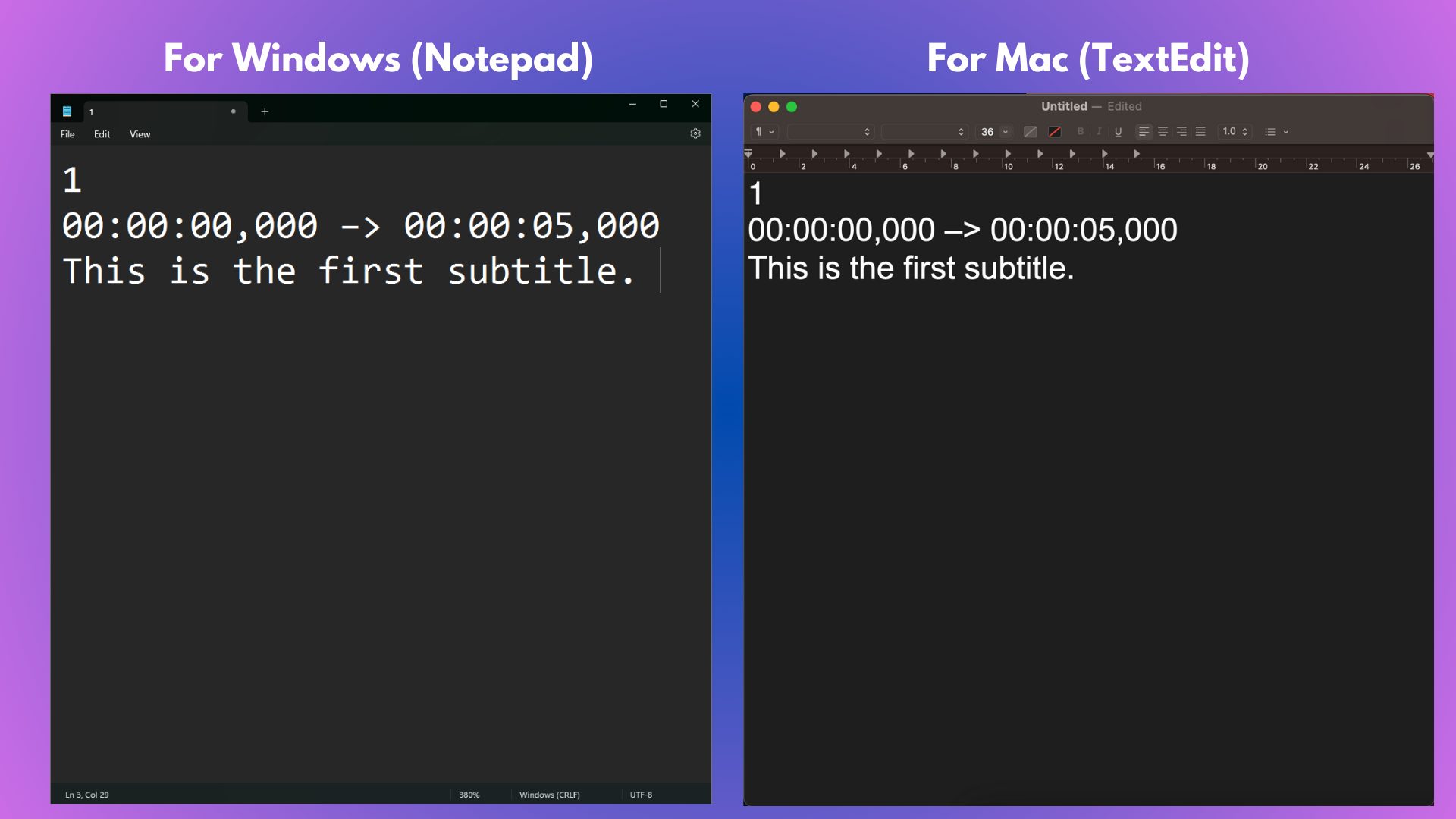Screen dimensions: 1456x819
Task: Toggle italic formatting in TextEdit
Action: point(1099,132)
